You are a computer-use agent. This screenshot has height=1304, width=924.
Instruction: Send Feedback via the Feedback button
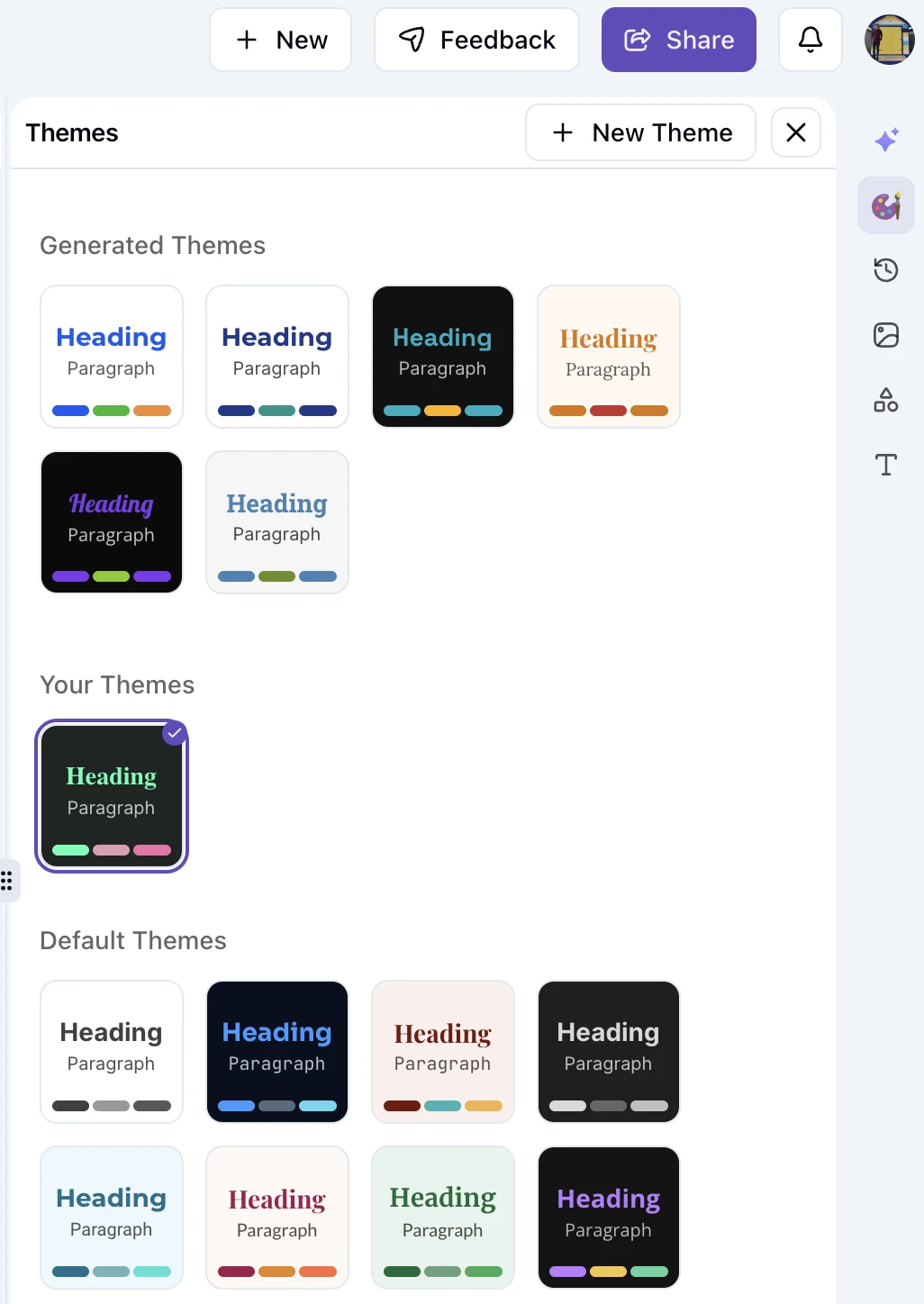pyautogui.click(x=476, y=40)
